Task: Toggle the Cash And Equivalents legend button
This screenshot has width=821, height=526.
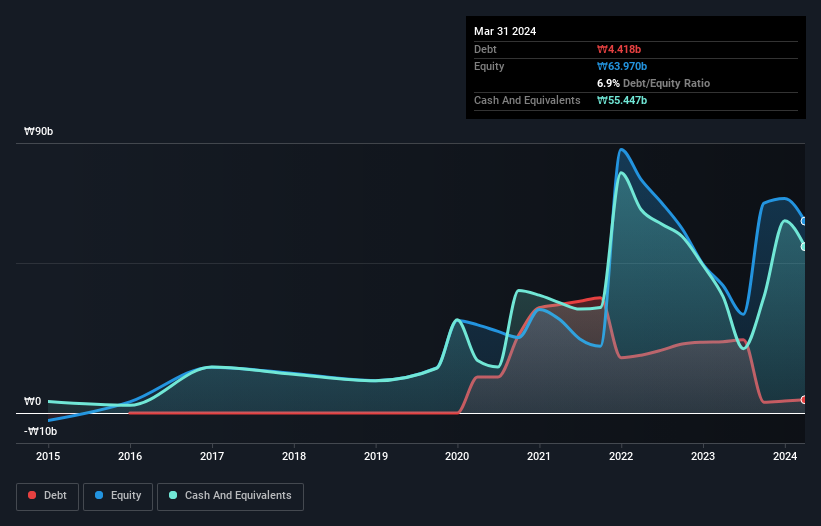Action: click(230, 496)
